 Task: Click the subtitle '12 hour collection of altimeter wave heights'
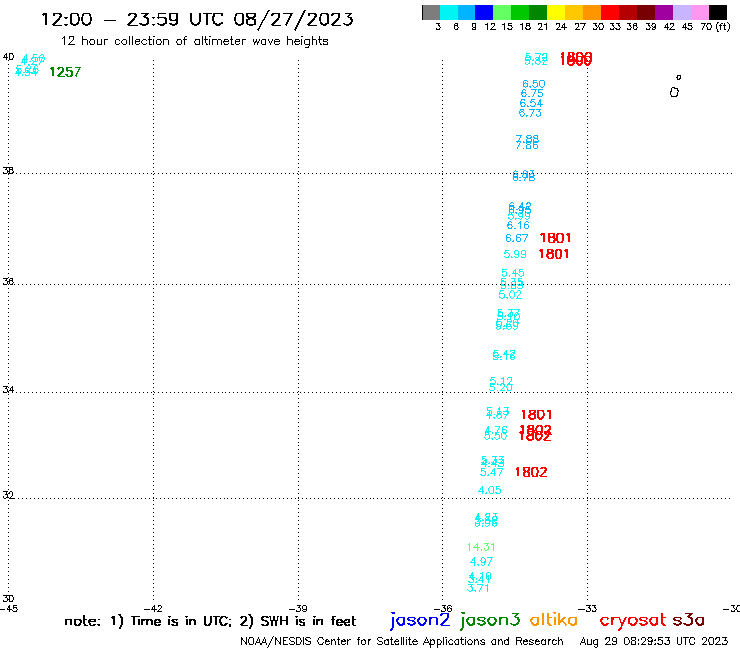pos(194,41)
